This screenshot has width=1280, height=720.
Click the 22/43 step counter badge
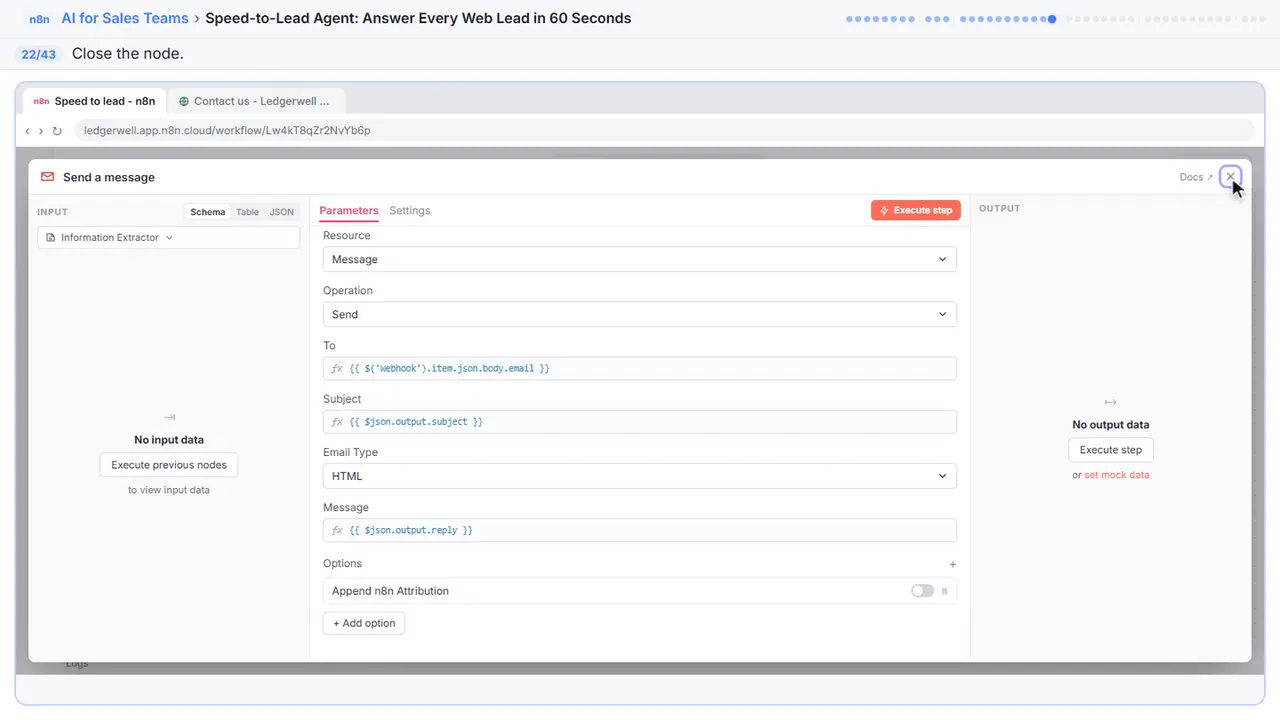(x=39, y=54)
